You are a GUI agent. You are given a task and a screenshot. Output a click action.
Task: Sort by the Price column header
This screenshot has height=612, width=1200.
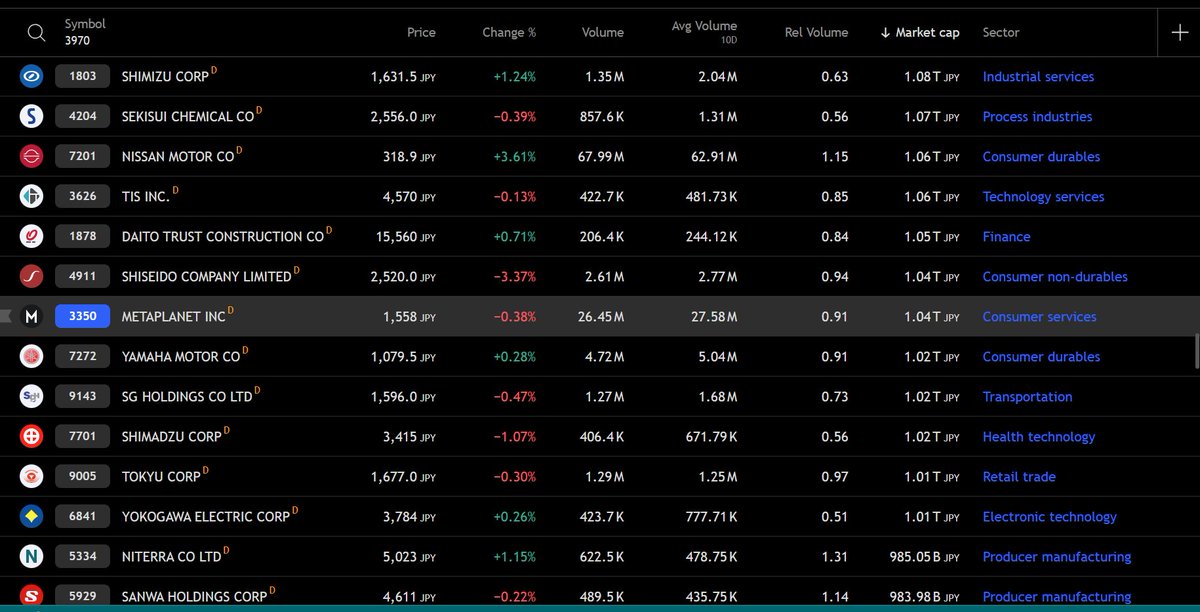(x=421, y=32)
